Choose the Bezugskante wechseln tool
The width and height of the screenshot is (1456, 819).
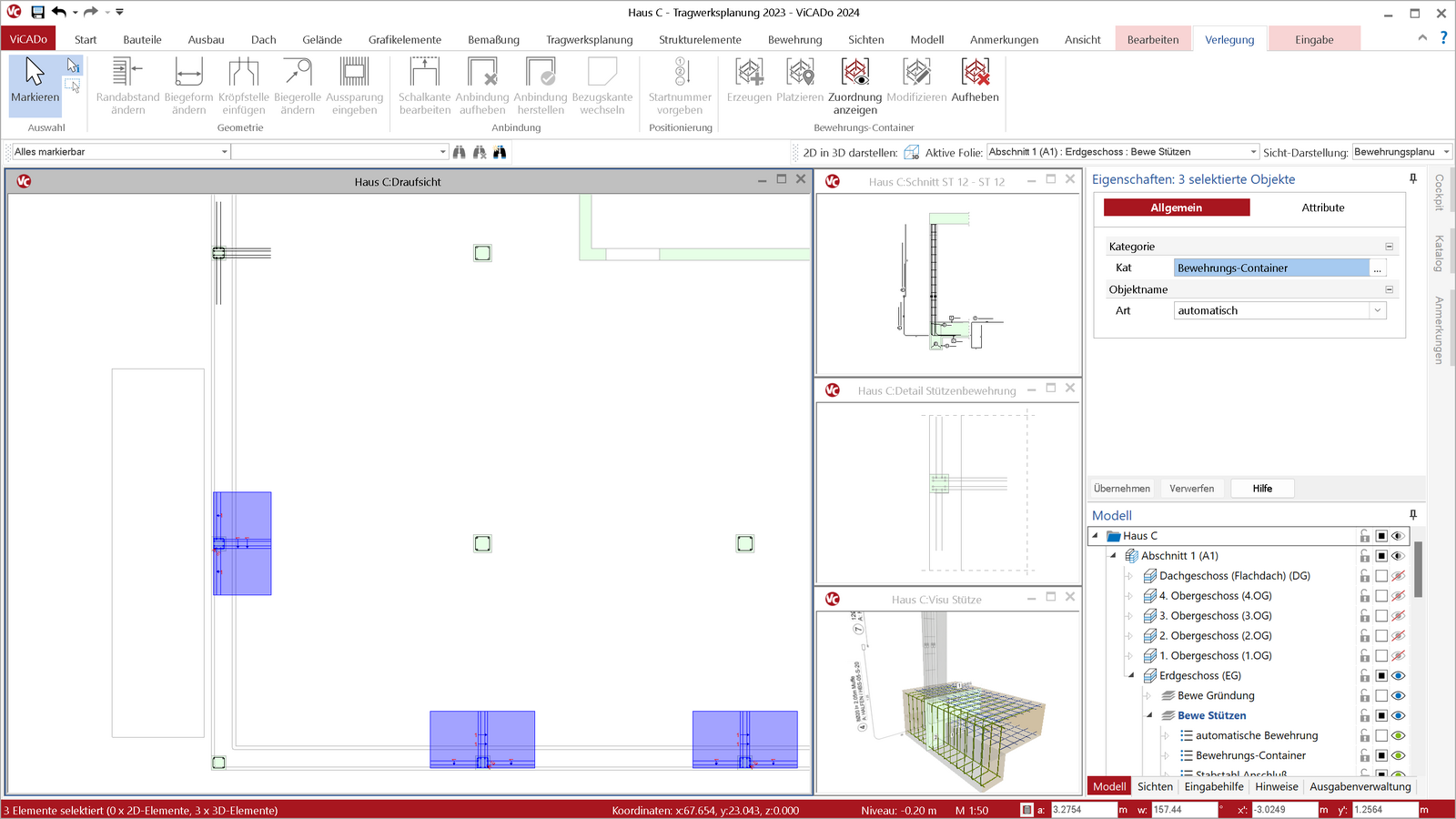click(x=602, y=86)
